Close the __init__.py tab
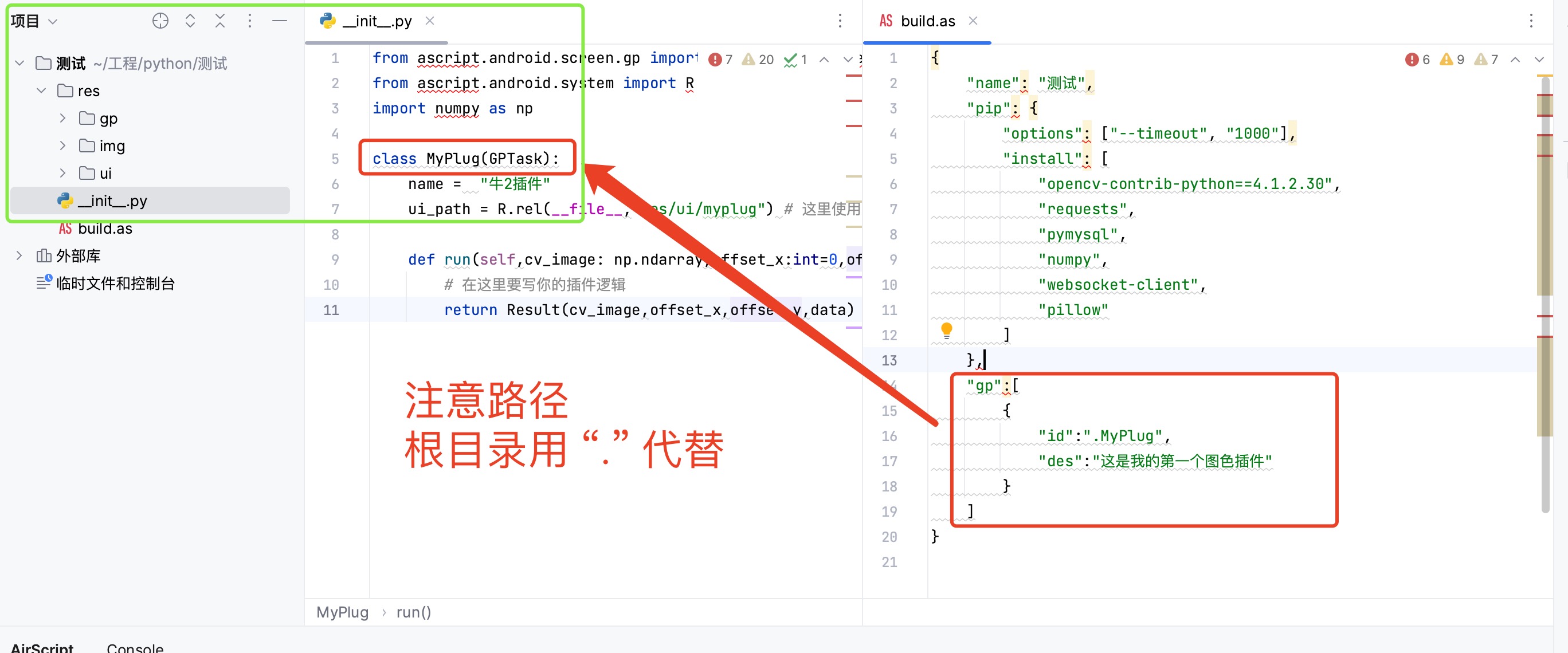This screenshot has height=653, width=1568. pos(430,21)
